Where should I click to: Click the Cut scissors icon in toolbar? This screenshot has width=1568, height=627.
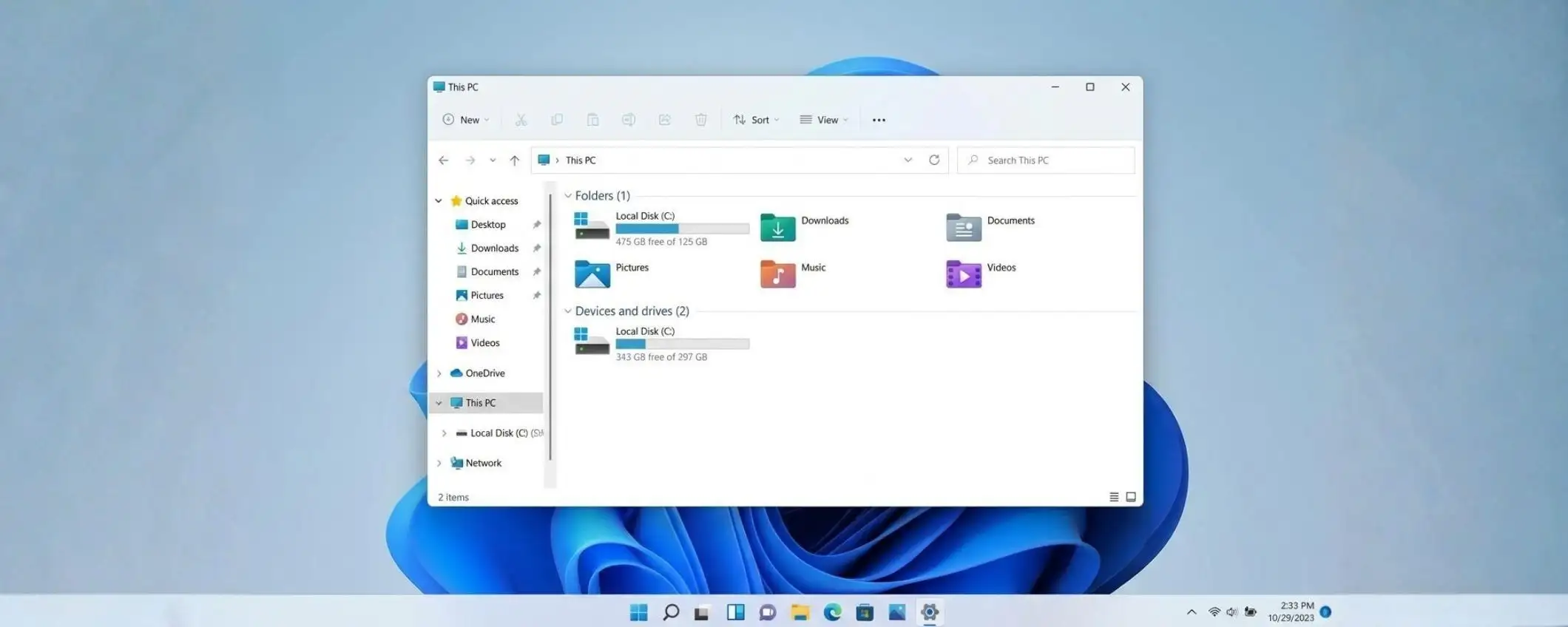click(521, 120)
